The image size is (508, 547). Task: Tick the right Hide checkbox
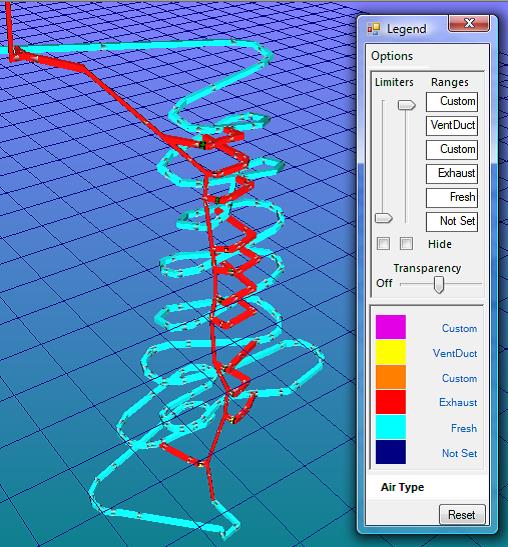(406, 243)
